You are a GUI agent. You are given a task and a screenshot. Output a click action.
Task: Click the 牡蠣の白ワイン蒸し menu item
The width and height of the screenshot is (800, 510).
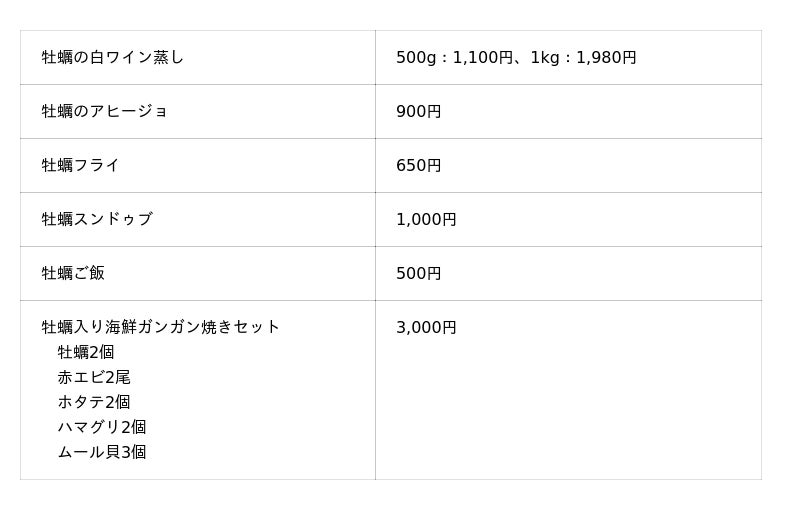pyautogui.click(x=113, y=58)
